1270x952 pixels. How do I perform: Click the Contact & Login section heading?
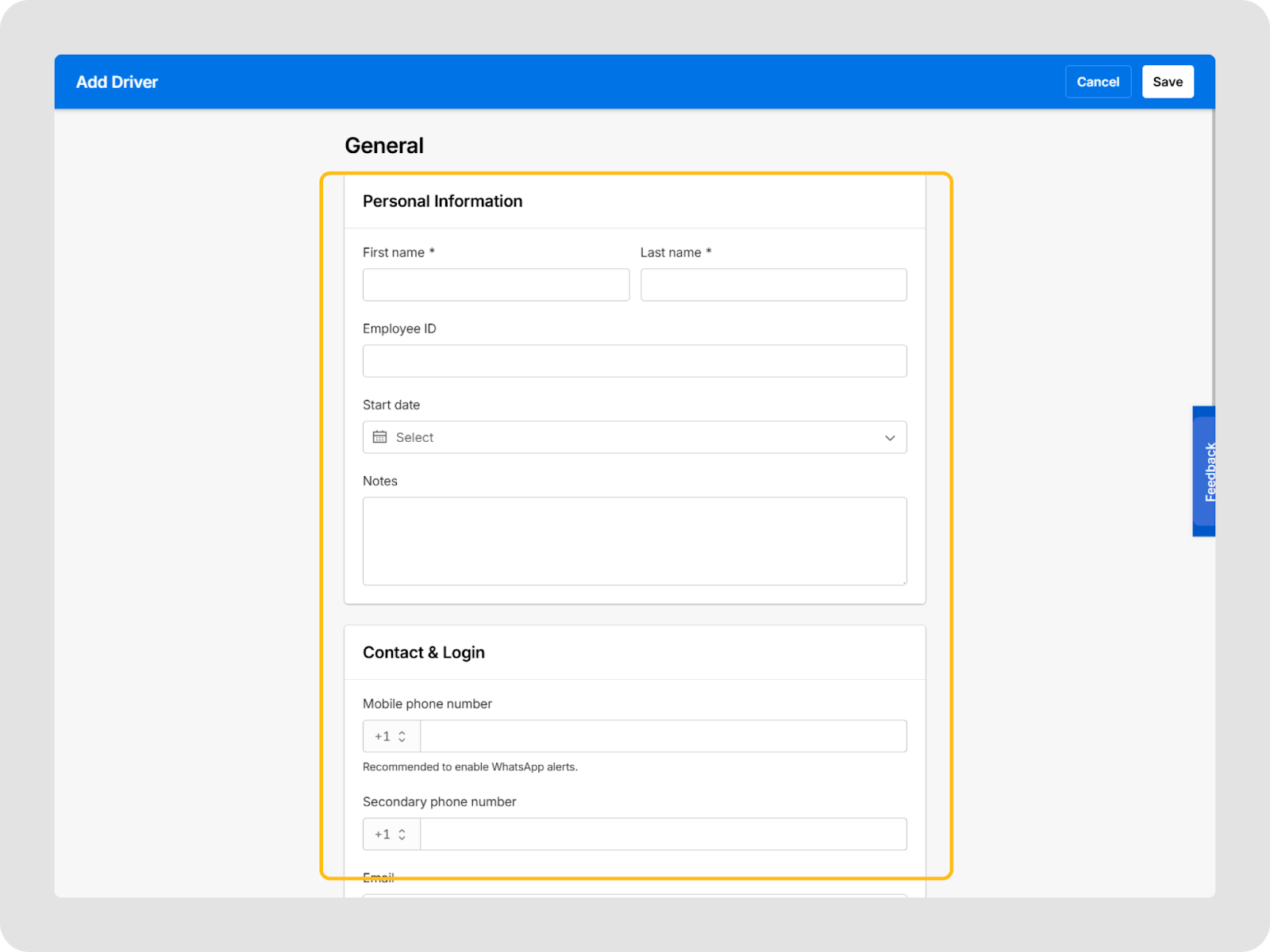(x=423, y=653)
